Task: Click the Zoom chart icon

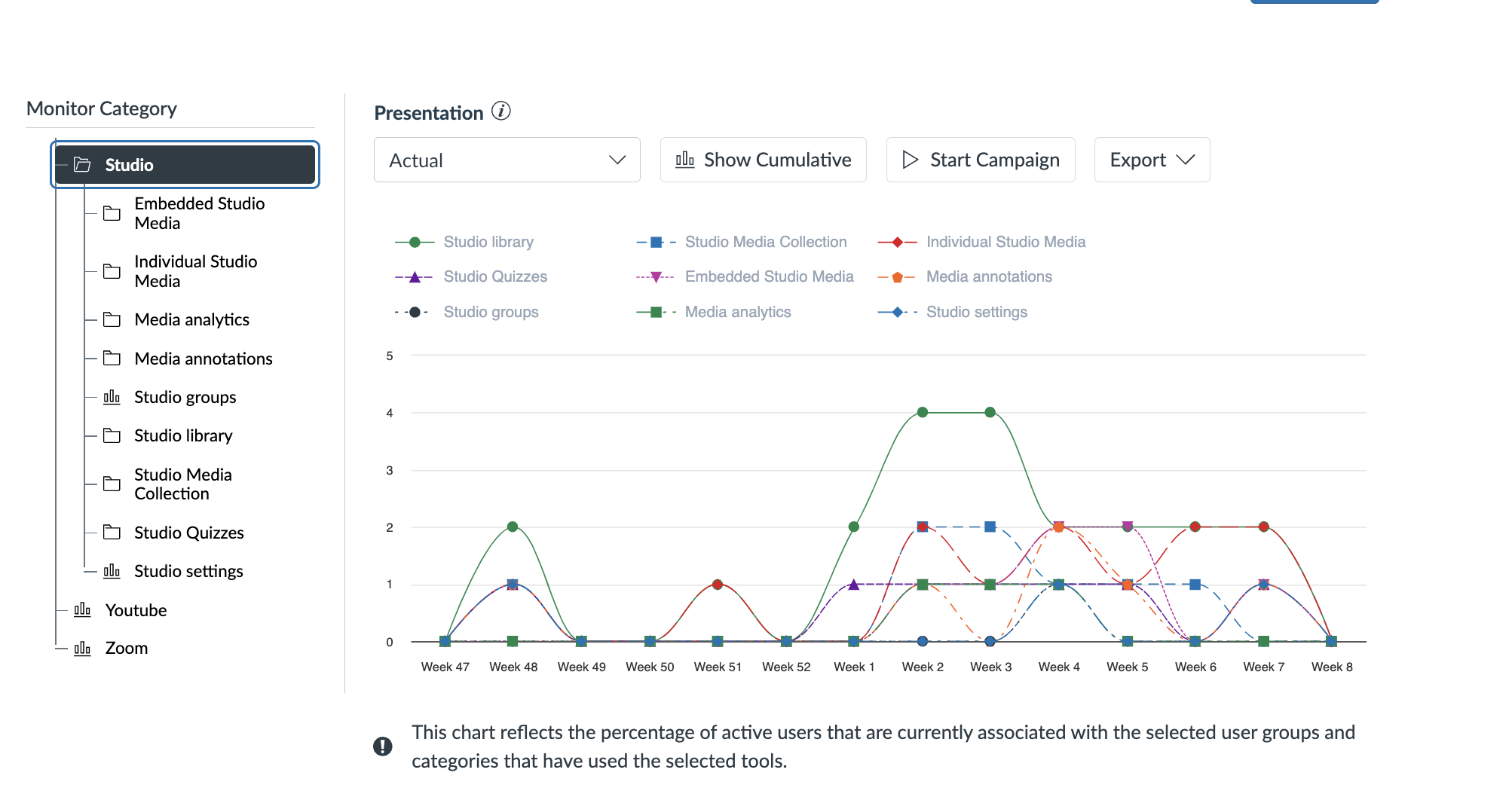Action: (82, 649)
